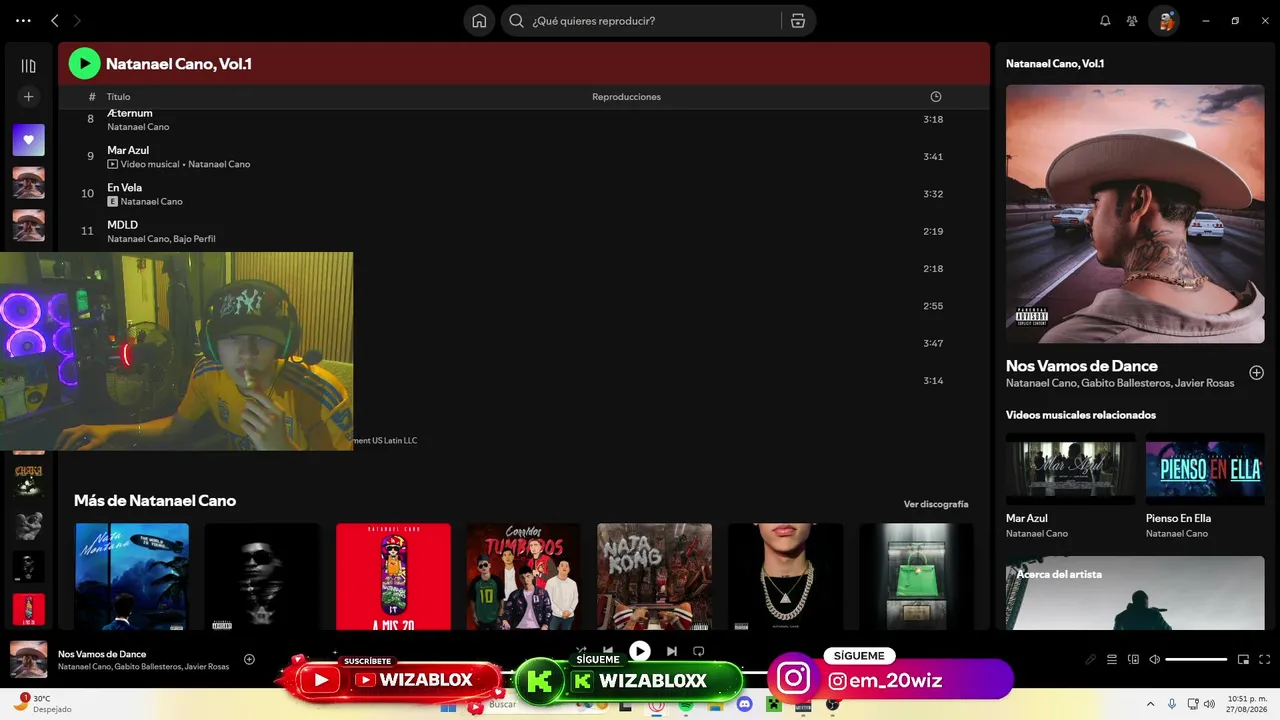Play the album Natanael Cano, Vol.1
The width and height of the screenshot is (1280, 720).
click(84, 64)
